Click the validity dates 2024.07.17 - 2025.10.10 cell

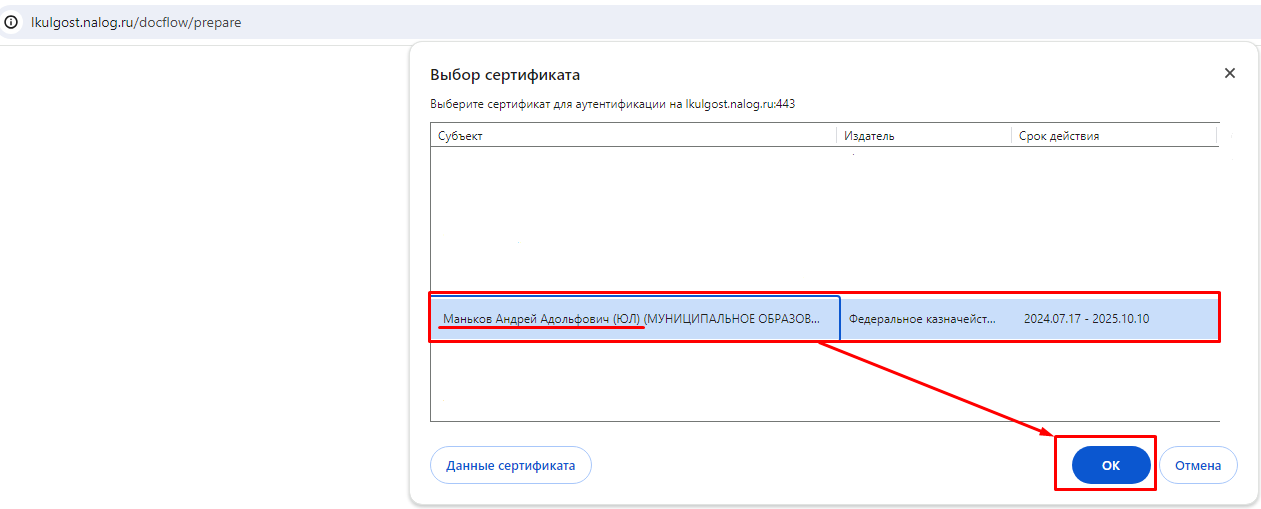(1086, 319)
